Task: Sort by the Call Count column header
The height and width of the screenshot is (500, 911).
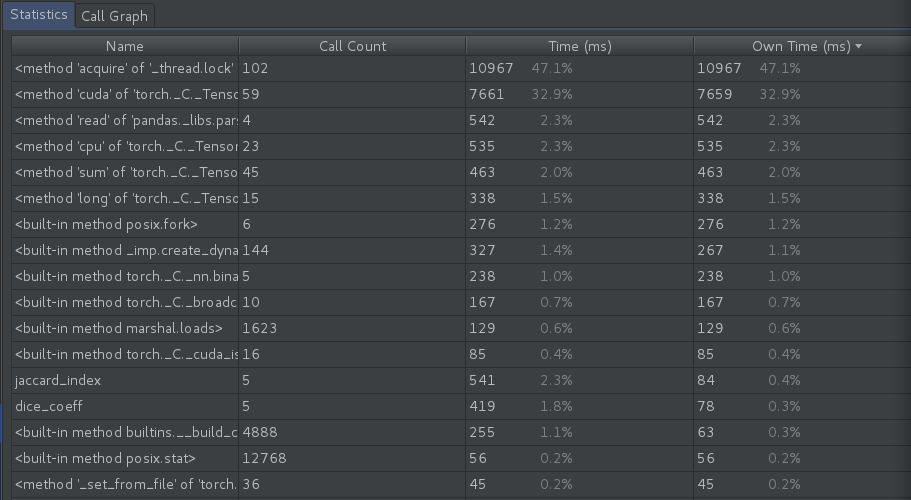Action: click(352, 46)
